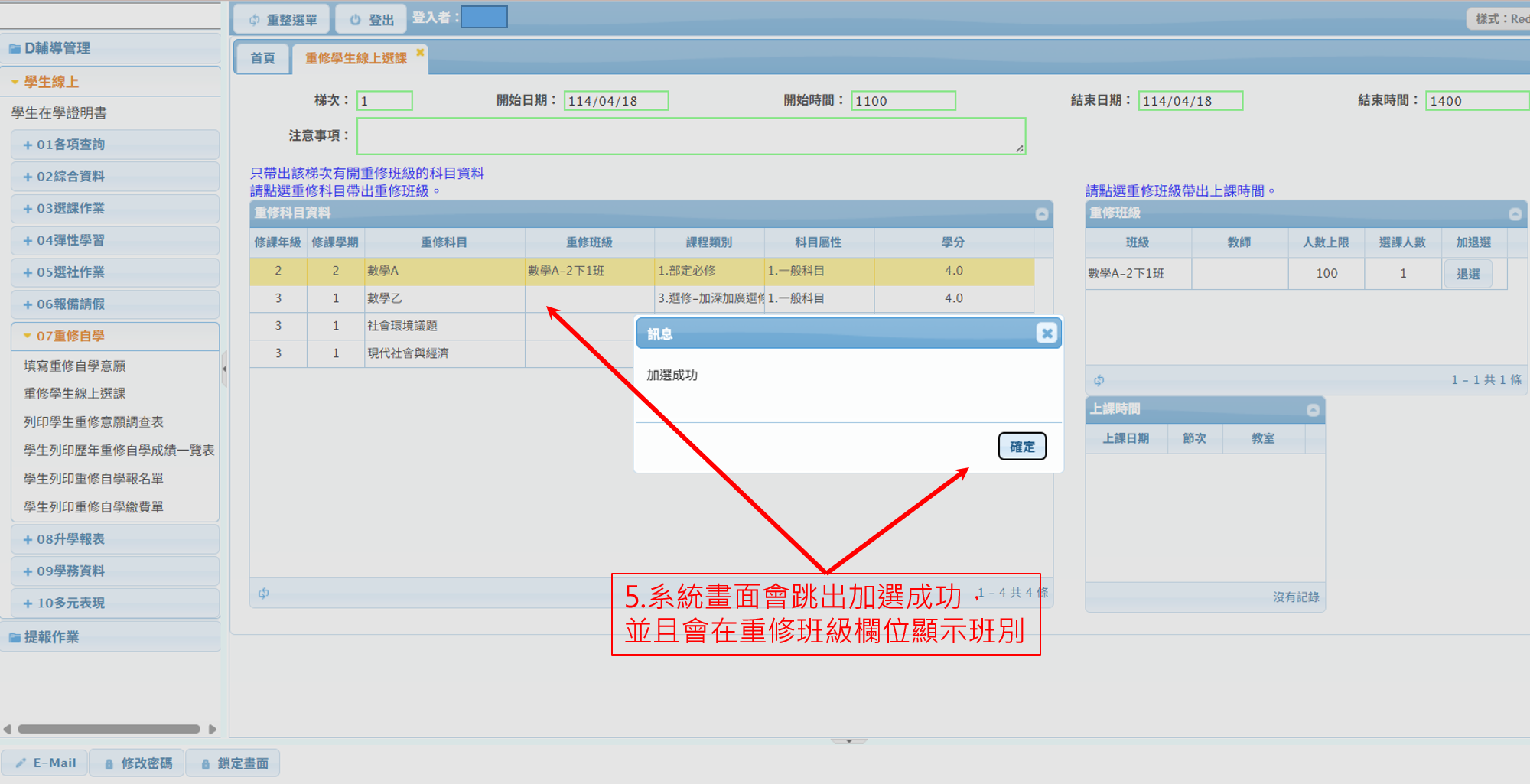Close the 訊息 dialog with X icon
This screenshot has width=1530, height=784.
coord(1047,333)
